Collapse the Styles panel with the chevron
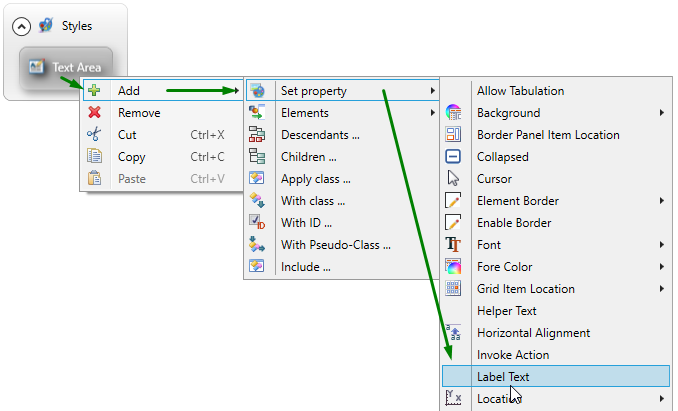 [x=21, y=26]
